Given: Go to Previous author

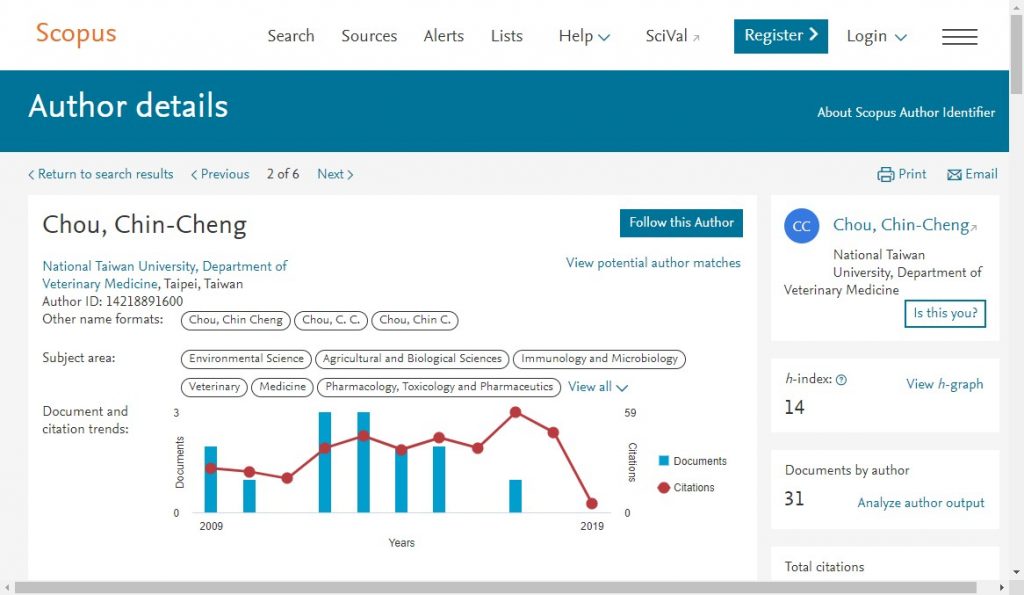Looking at the screenshot, I should point(220,174).
